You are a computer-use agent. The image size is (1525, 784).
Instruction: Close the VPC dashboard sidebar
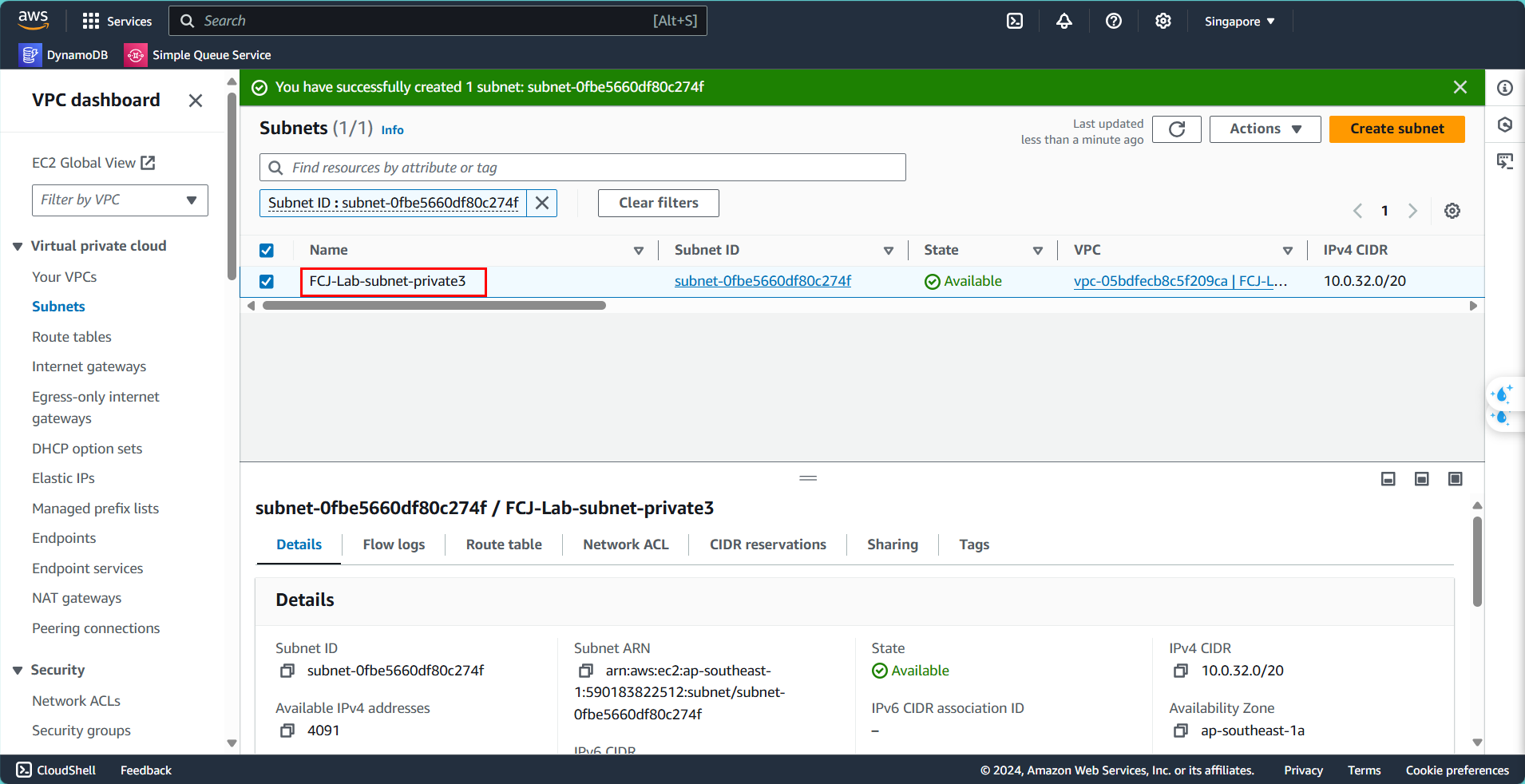[196, 101]
